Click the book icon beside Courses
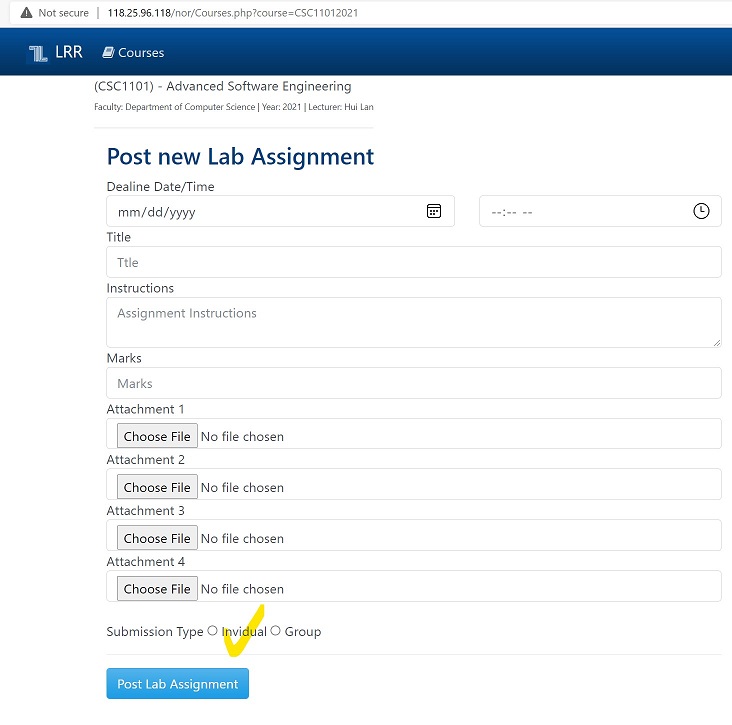This screenshot has height=725, width=732. point(108,53)
